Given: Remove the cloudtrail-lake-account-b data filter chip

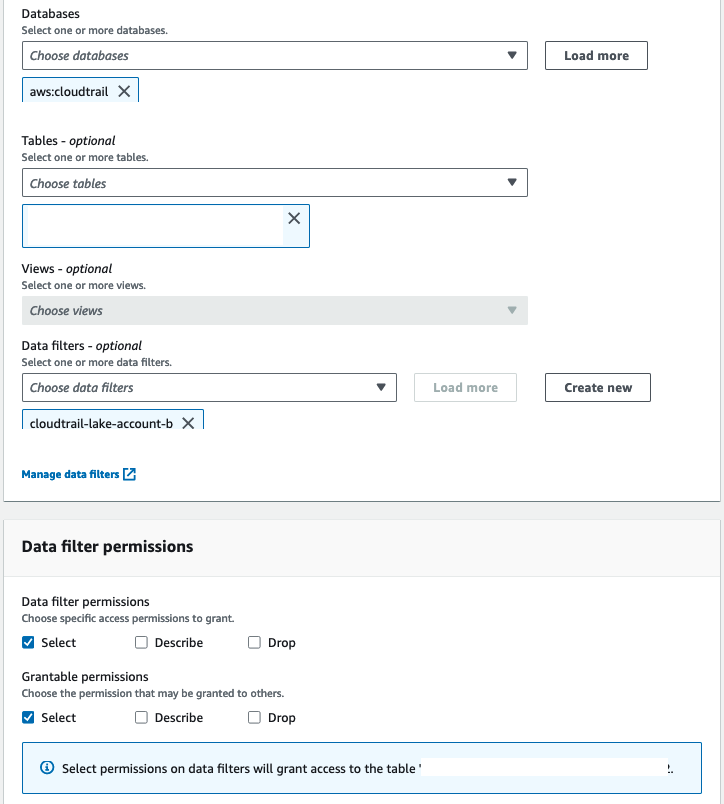Looking at the screenshot, I should pos(189,423).
